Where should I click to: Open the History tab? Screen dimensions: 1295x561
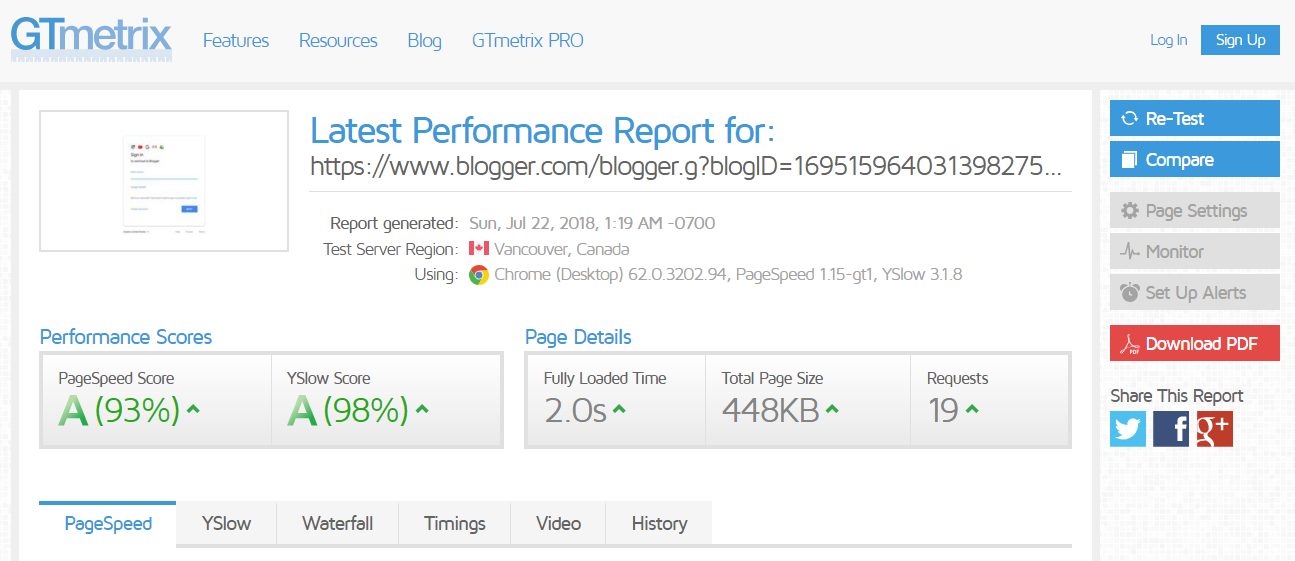(x=659, y=523)
